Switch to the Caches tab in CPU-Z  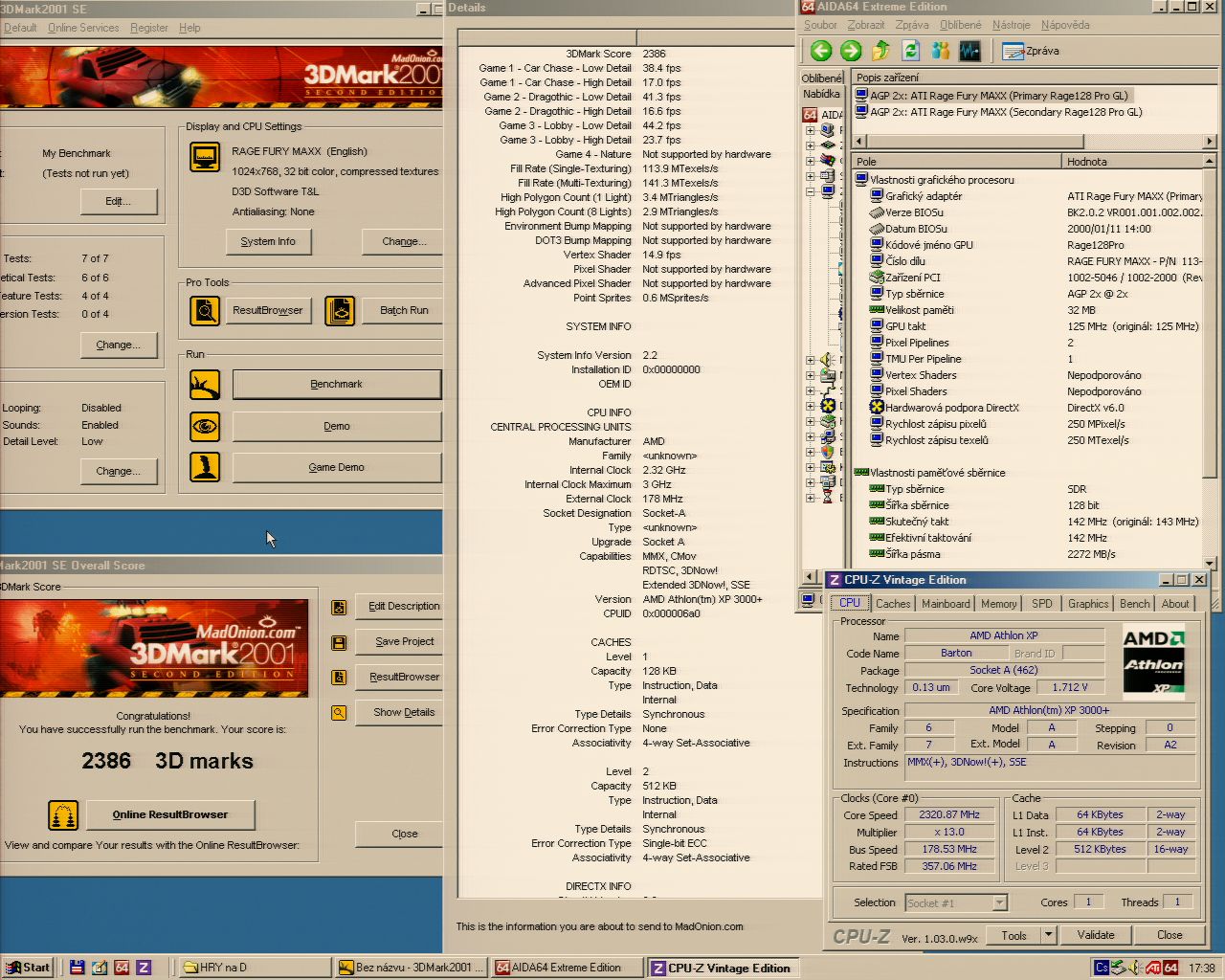click(893, 604)
